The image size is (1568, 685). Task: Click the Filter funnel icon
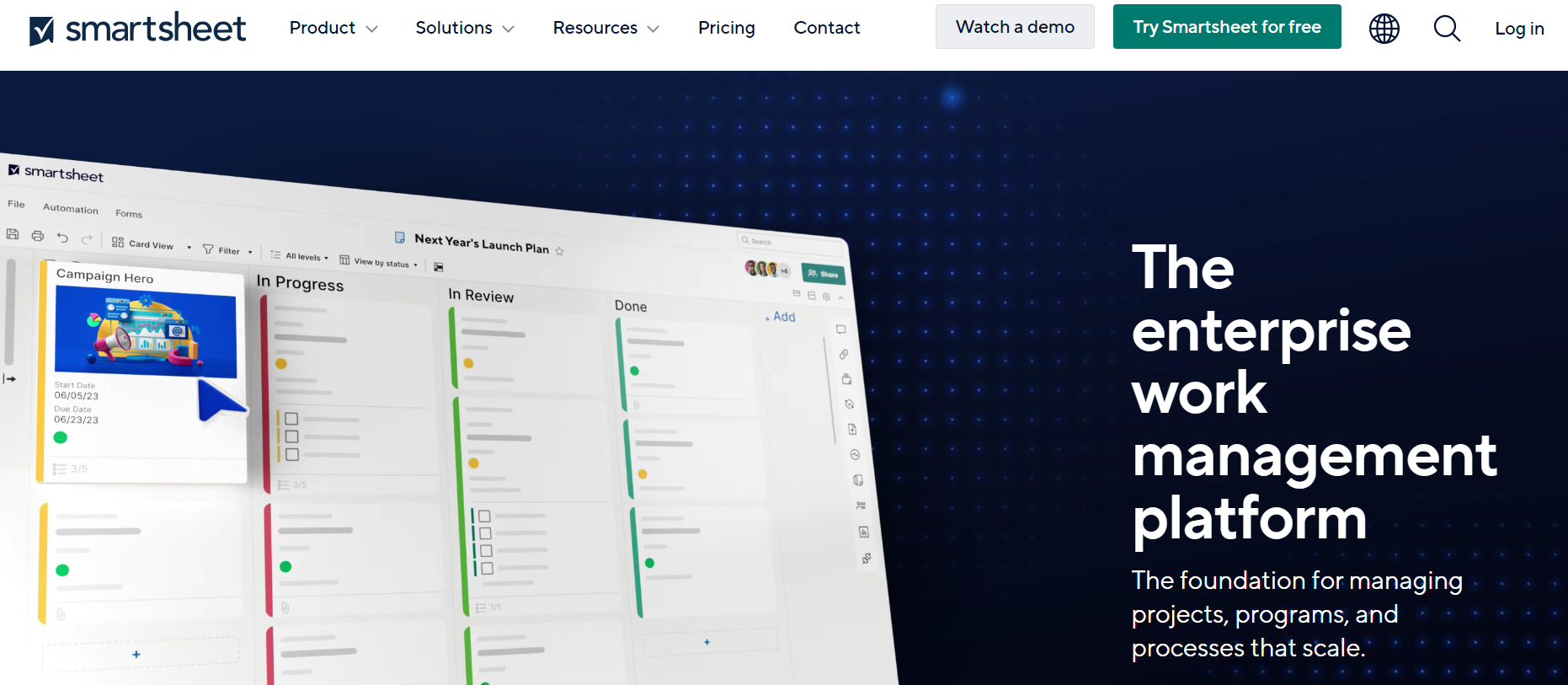208,249
